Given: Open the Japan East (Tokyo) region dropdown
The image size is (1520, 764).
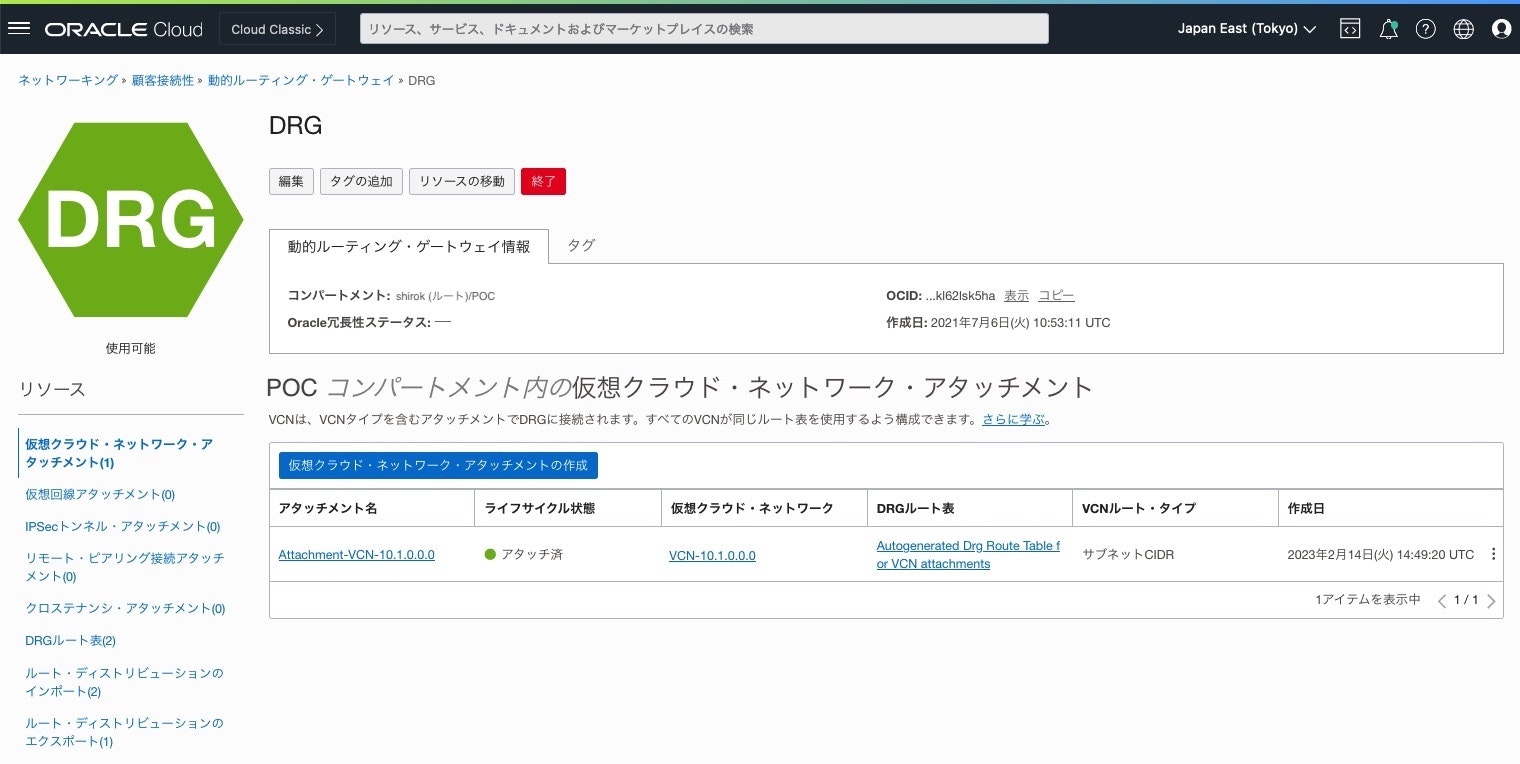Looking at the screenshot, I should tap(1246, 29).
